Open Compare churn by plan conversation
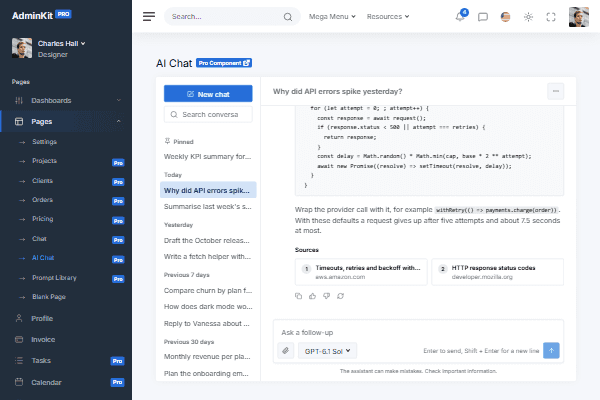Image resolution: width=600 pixels, height=400 pixels. [208, 291]
